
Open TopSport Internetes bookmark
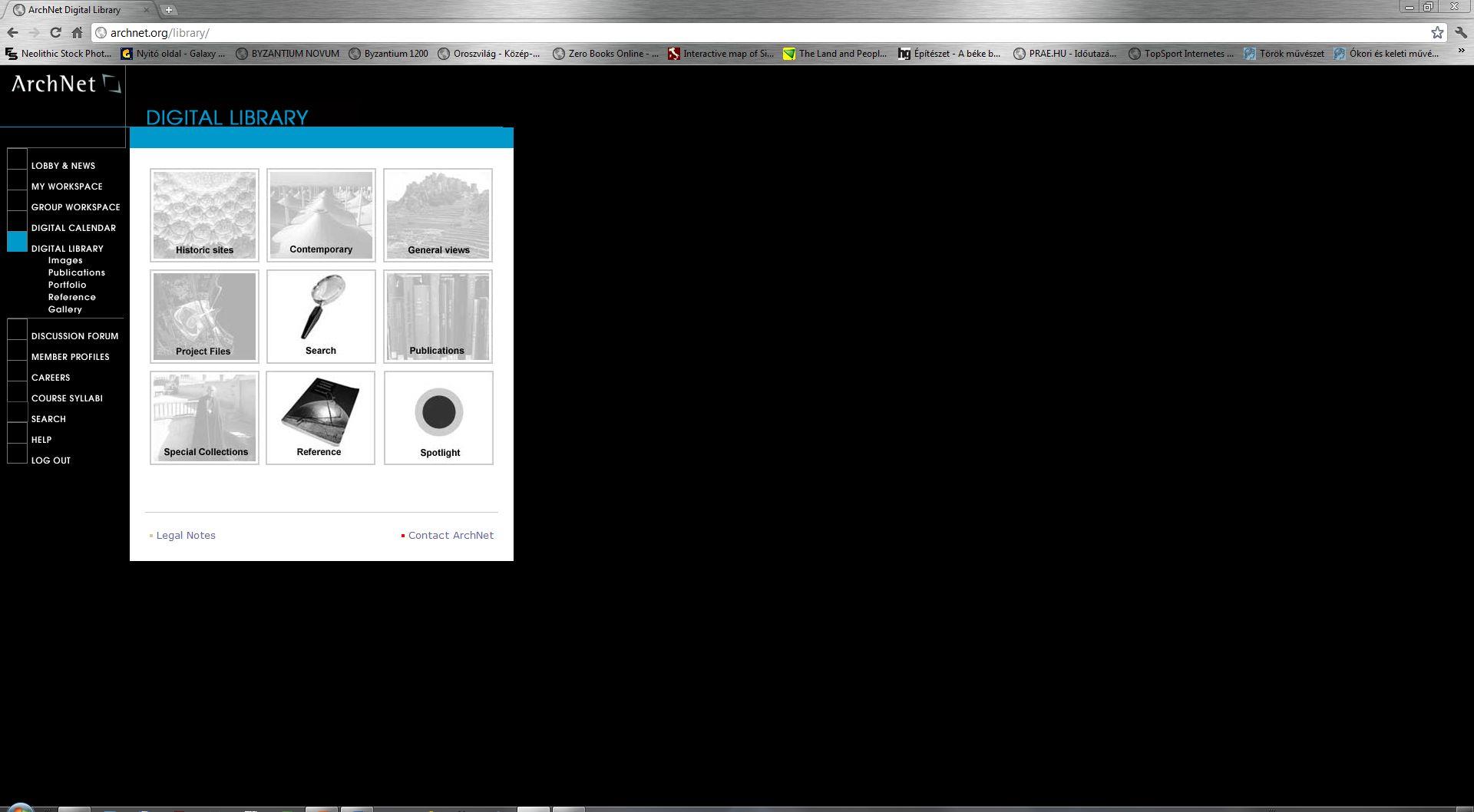pyautogui.click(x=1181, y=54)
